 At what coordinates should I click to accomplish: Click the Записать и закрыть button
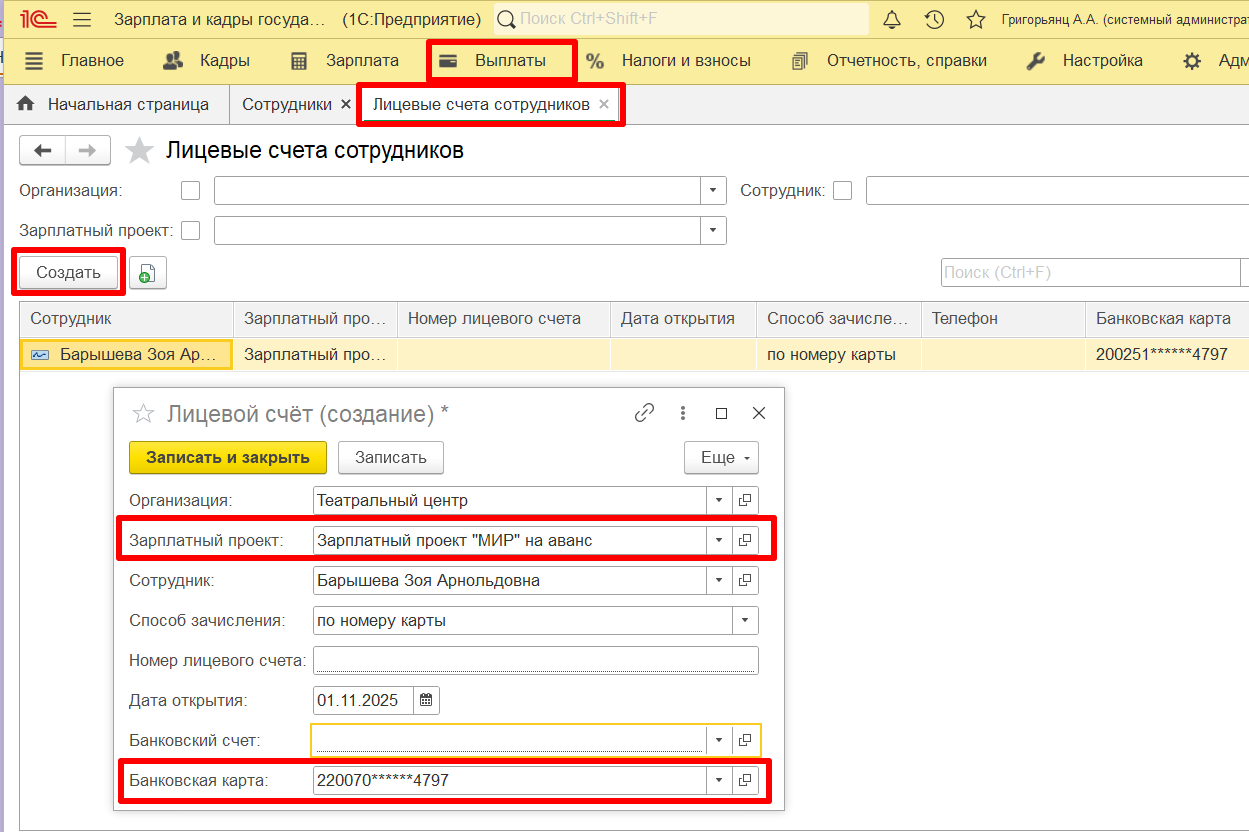227,457
